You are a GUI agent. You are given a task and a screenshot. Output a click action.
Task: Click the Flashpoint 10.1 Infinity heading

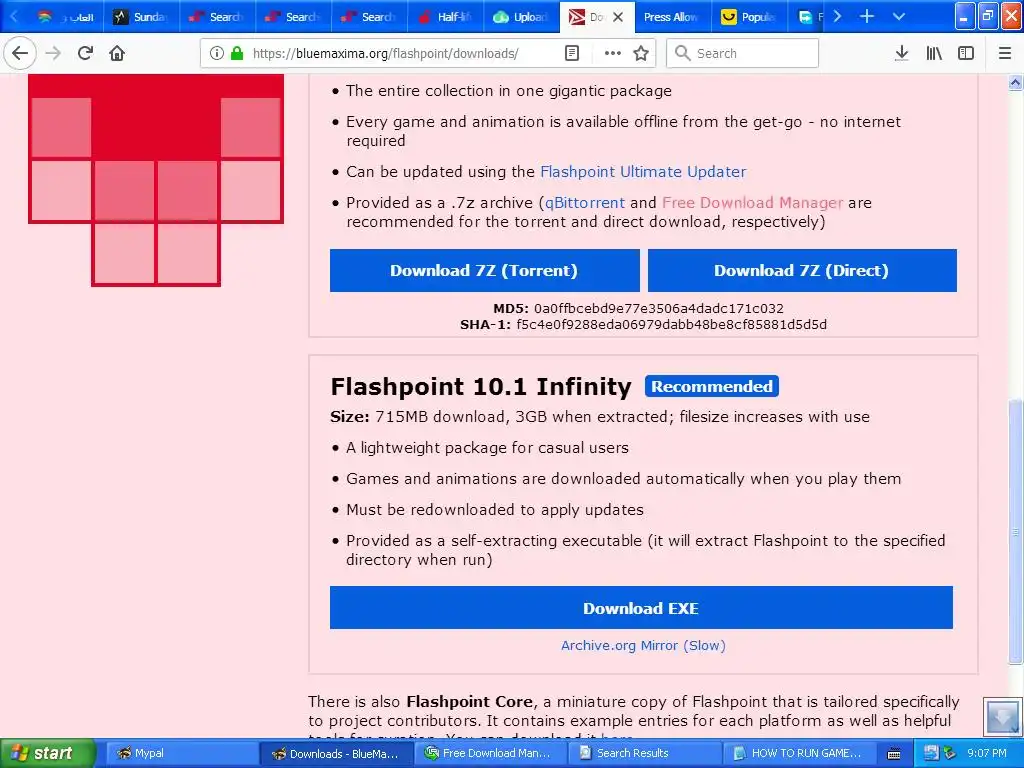481,387
